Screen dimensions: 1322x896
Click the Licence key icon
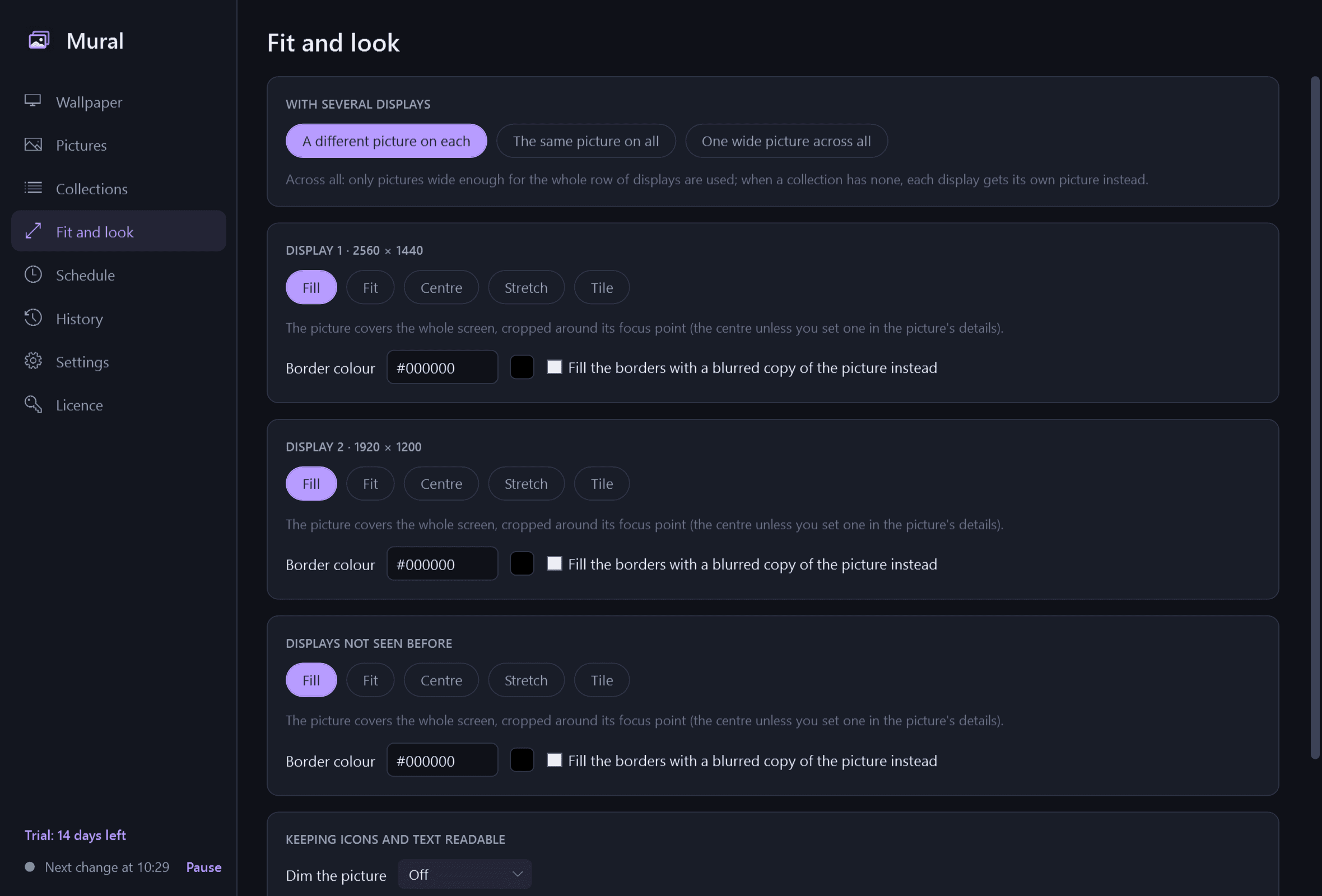(x=33, y=404)
